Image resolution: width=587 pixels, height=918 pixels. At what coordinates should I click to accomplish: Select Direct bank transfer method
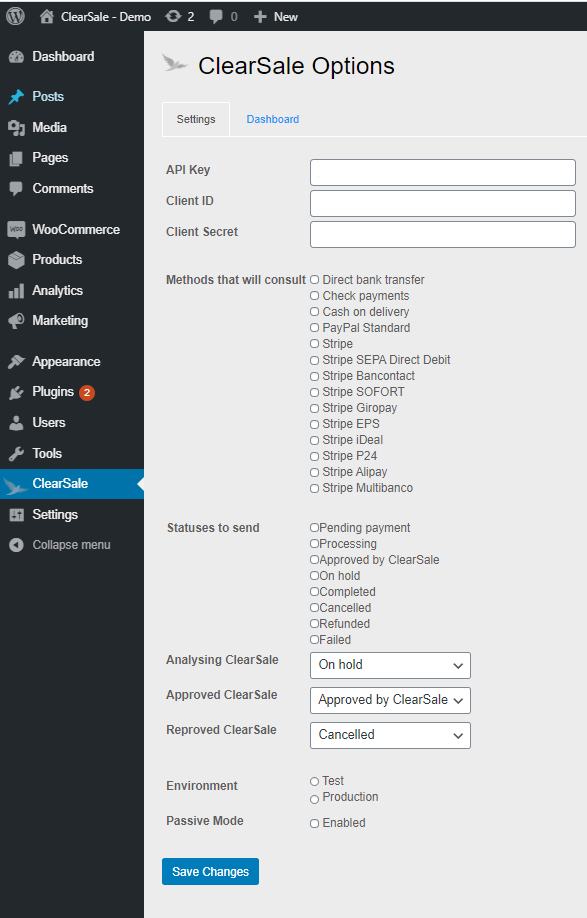314,280
